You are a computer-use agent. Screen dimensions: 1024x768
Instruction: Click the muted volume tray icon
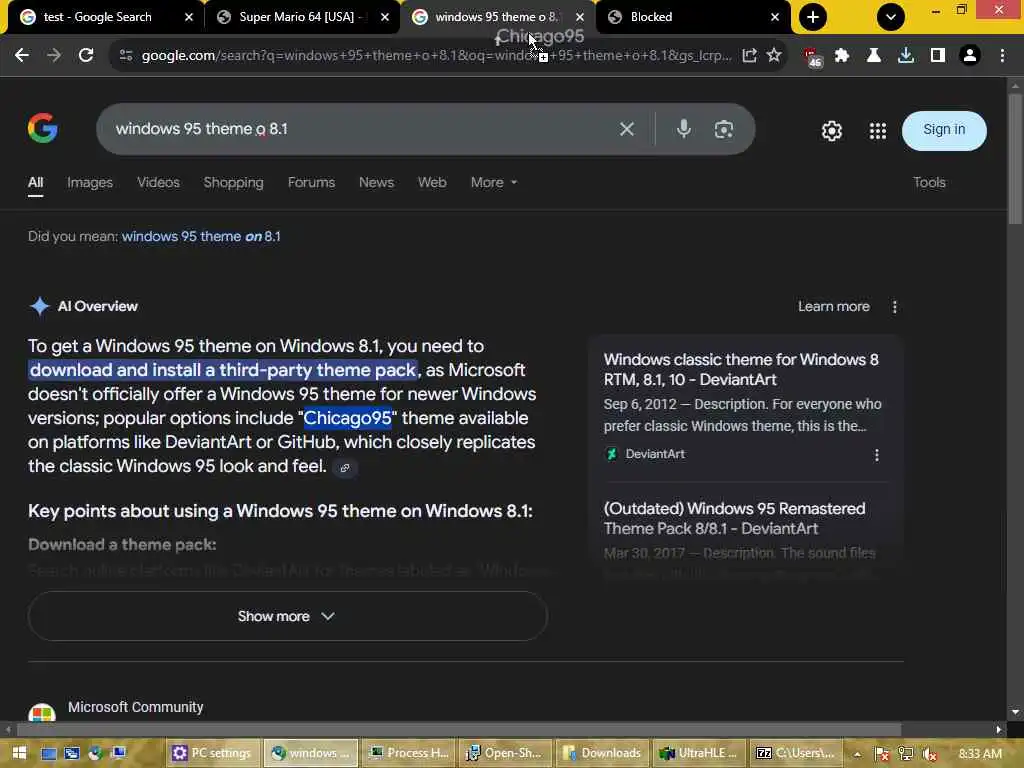point(929,754)
